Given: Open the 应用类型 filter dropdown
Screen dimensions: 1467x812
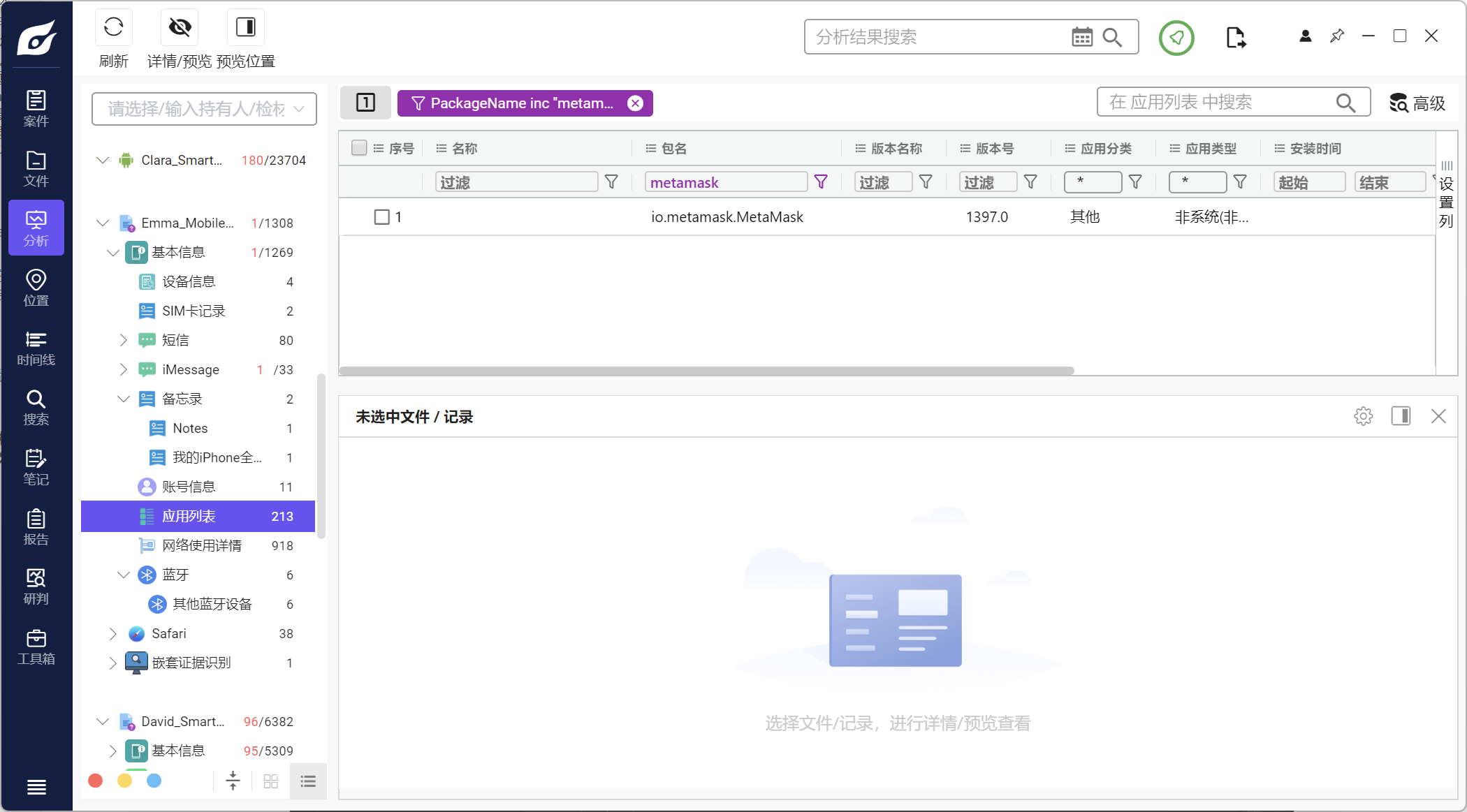Looking at the screenshot, I should [x=1197, y=182].
